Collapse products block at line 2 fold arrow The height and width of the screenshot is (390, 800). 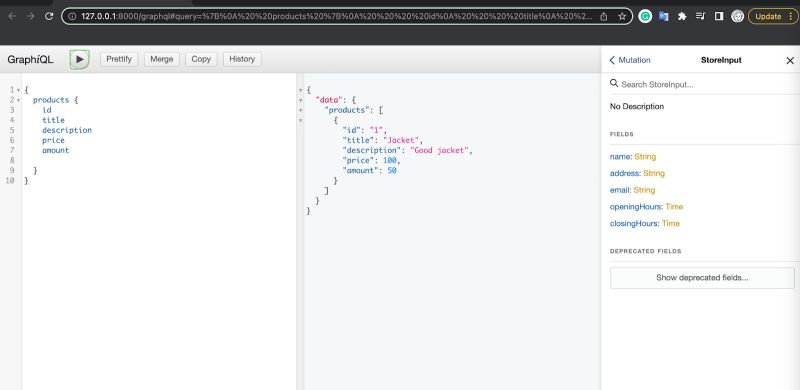[x=18, y=100]
